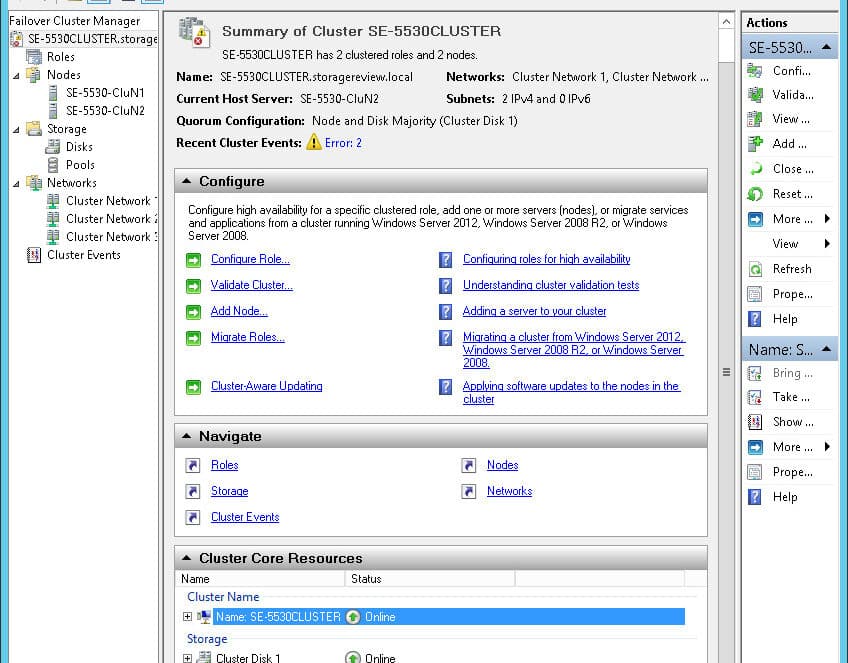Click the Take Offline action icon

(754, 397)
